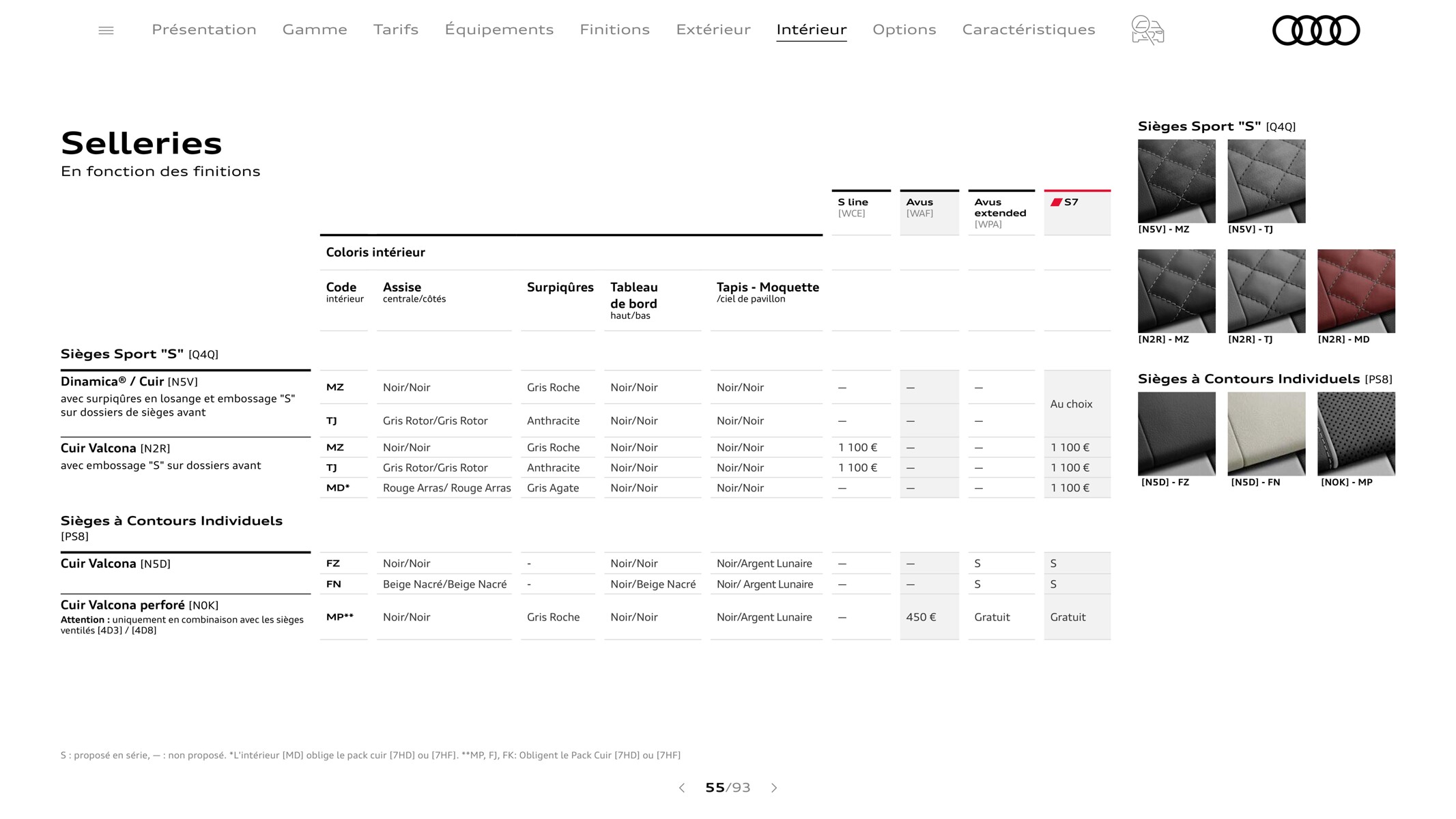Click the Audi logo icon top right

point(1315,30)
